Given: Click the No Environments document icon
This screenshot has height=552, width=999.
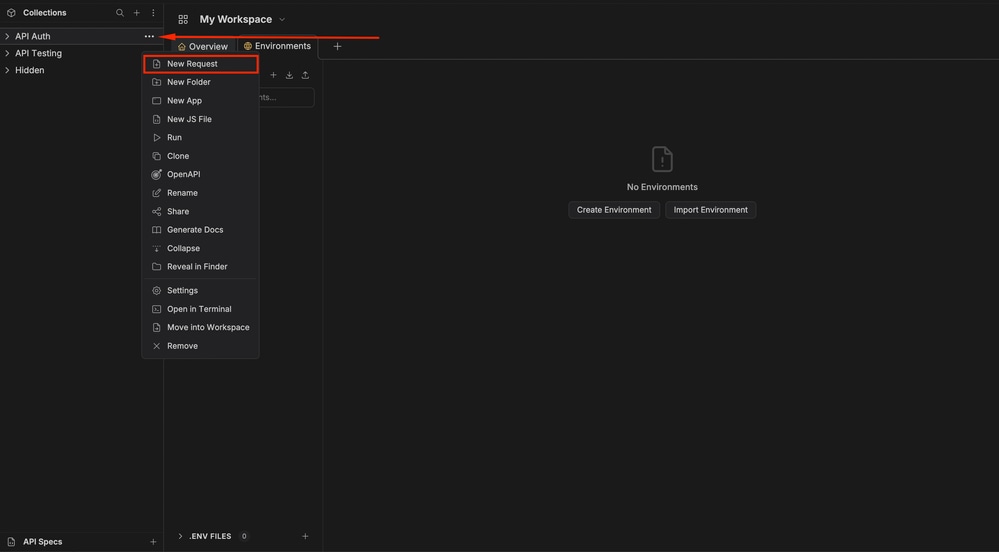Looking at the screenshot, I should (x=662, y=159).
